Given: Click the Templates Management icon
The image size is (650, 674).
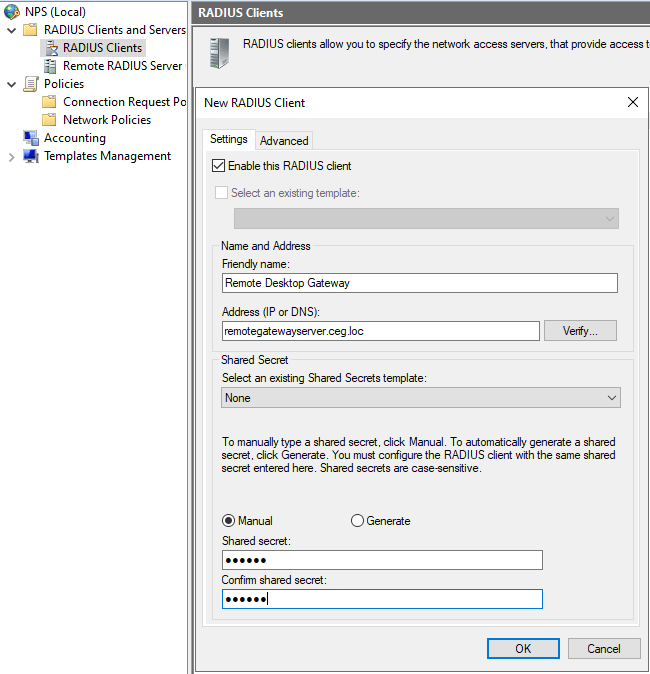Looking at the screenshot, I should coord(30,156).
